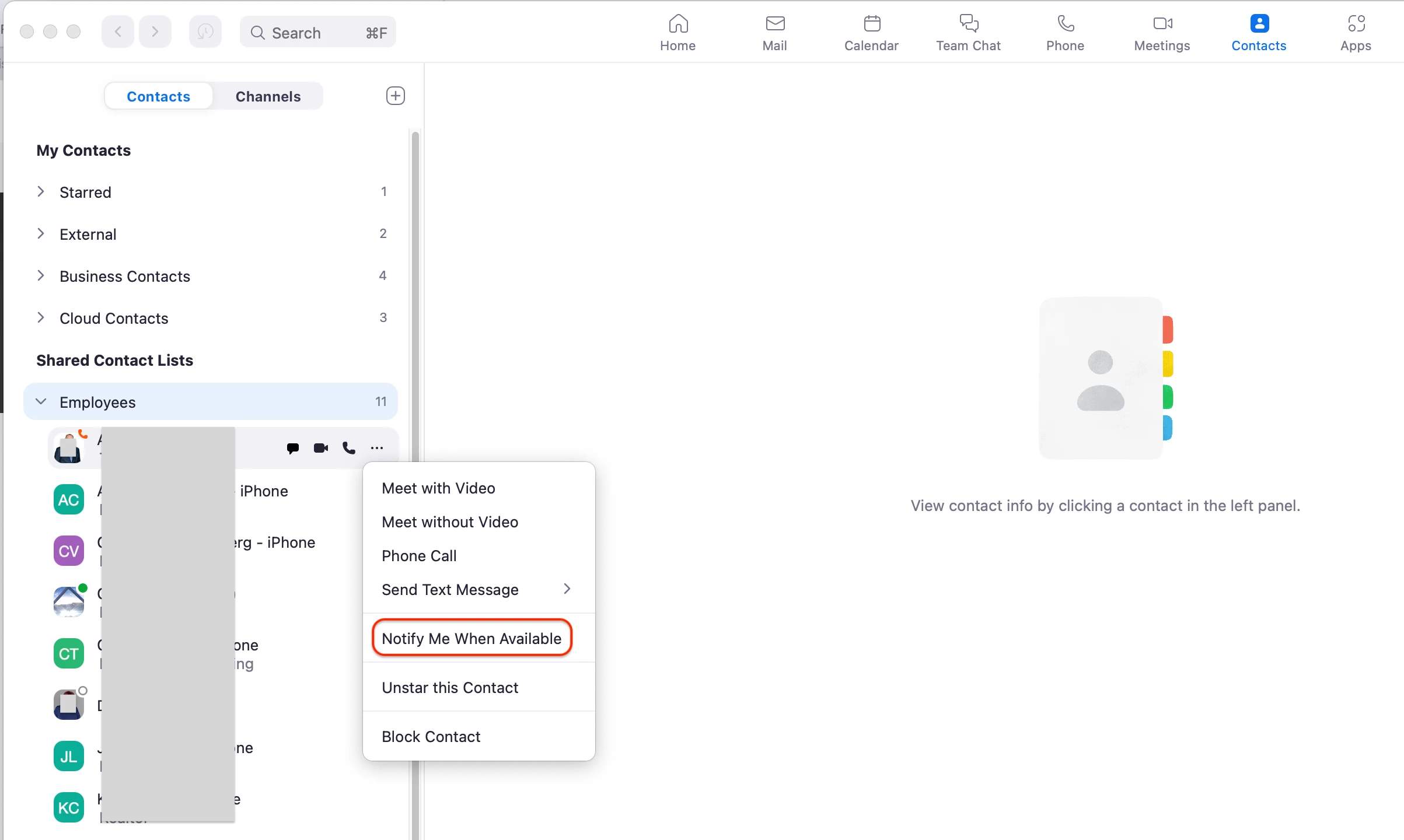Choose Notify Me When Available
This screenshot has height=840, width=1404.
tap(472, 638)
